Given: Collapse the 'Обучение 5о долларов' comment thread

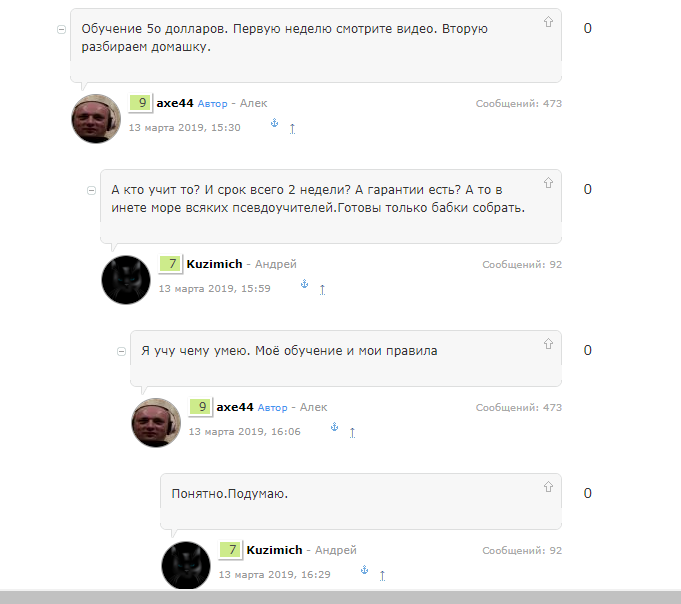Looking at the screenshot, I should pos(62,30).
